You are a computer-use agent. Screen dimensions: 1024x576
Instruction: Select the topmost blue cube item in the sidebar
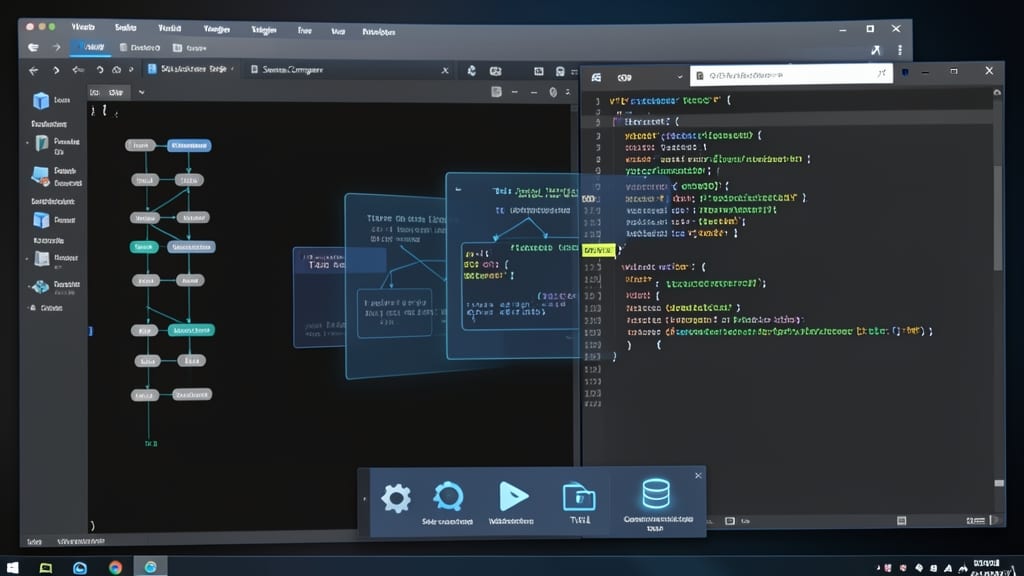click(41, 100)
